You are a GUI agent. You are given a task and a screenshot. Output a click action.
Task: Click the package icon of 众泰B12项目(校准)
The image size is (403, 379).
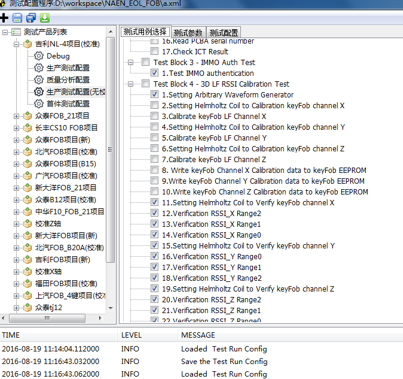(27, 200)
